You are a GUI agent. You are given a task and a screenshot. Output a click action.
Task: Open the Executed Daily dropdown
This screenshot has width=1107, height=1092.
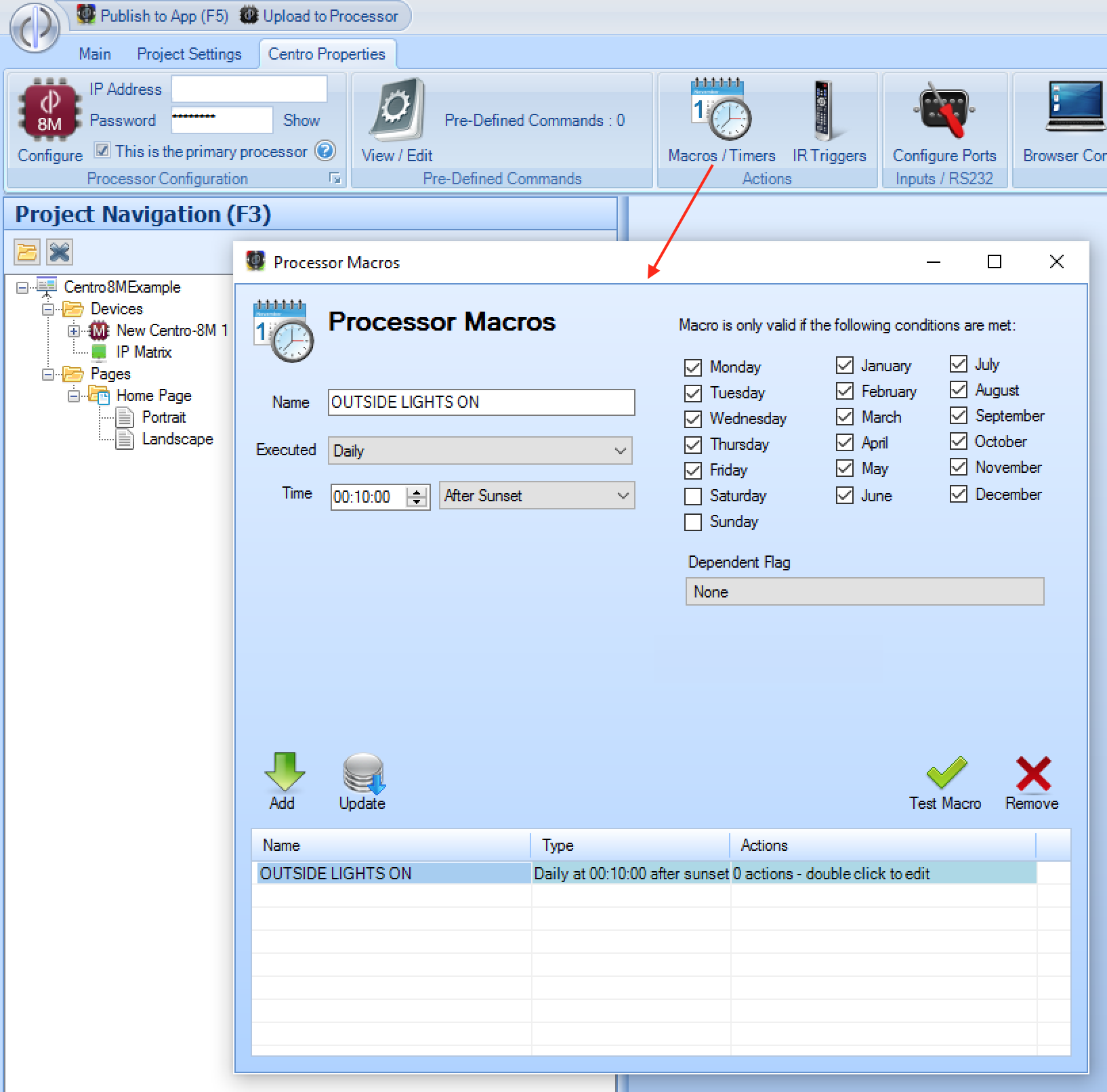(x=480, y=450)
